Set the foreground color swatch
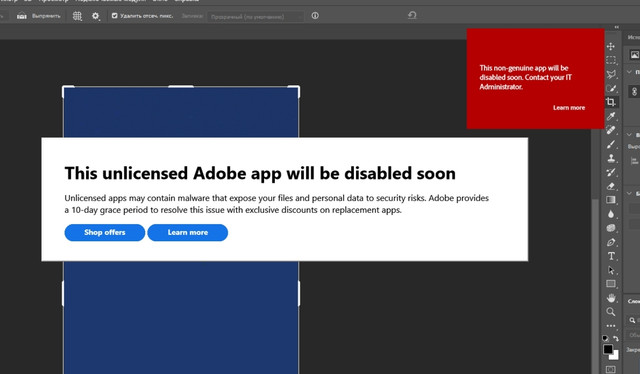 (608, 350)
